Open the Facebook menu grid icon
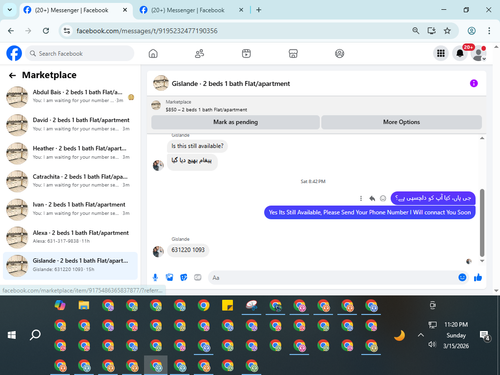 pyautogui.click(x=441, y=53)
